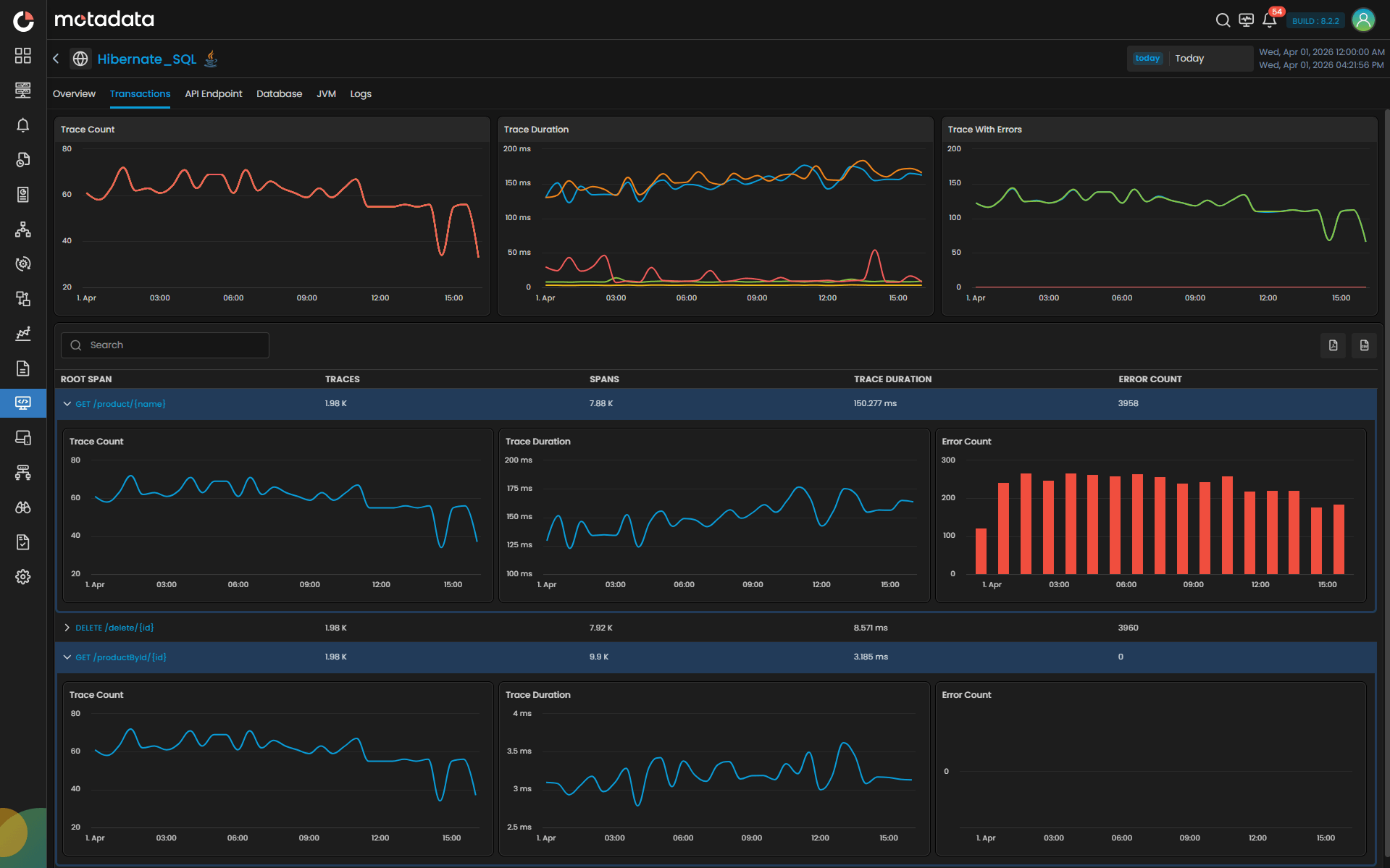Open the notifications bell showing 54 alerts
Image resolution: width=1390 pixels, height=868 pixels.
click(x=1270, y=20)
